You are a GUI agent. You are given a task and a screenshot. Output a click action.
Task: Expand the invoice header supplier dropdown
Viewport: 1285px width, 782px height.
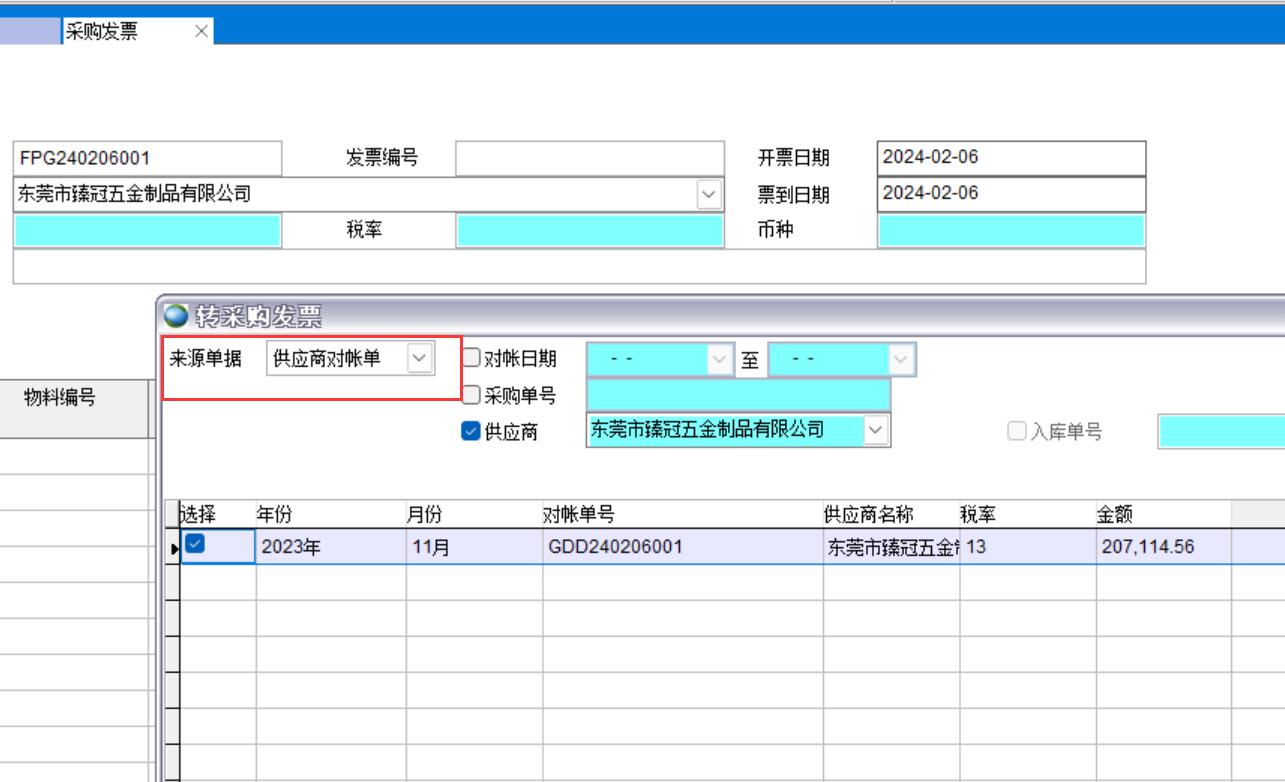point(709,195)
